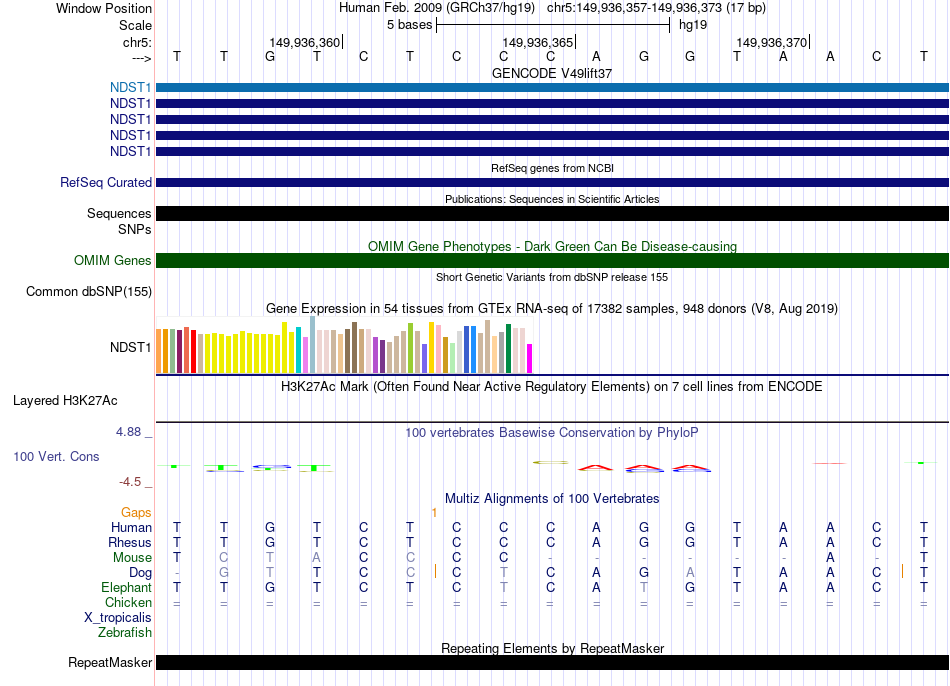Click the 5 bases scale text
This screenshot has width=950, height=686.
point(410,25)
